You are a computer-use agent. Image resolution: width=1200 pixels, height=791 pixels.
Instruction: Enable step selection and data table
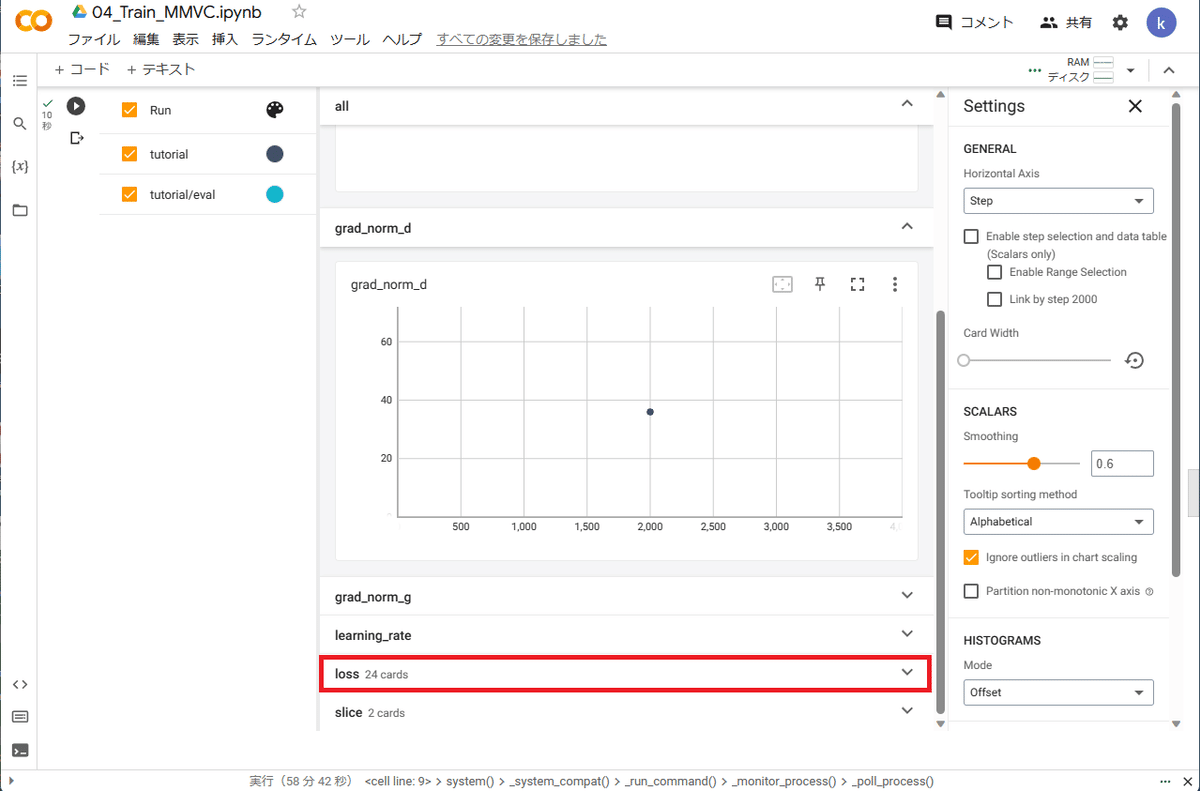[971, 237]
